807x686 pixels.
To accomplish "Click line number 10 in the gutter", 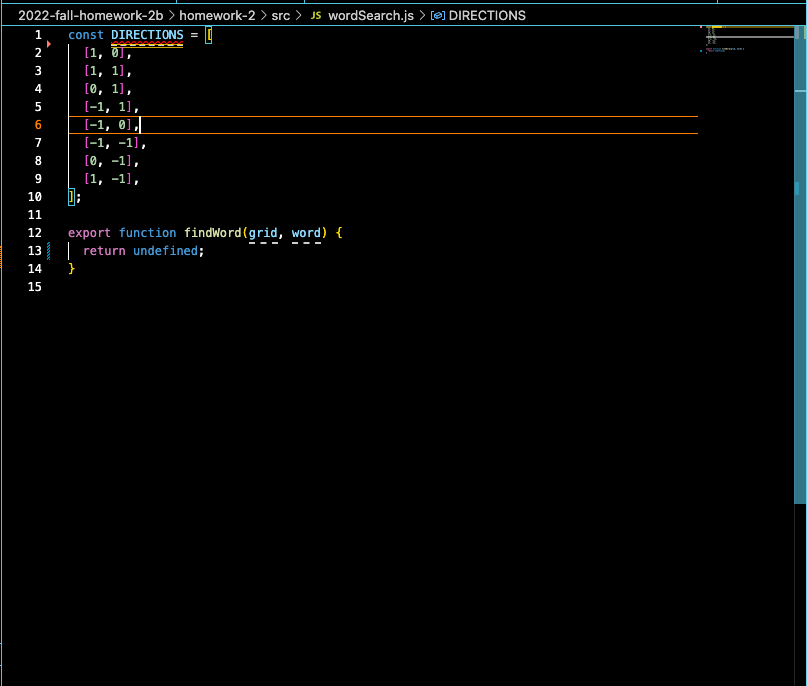I will click(x=34, y=197).
